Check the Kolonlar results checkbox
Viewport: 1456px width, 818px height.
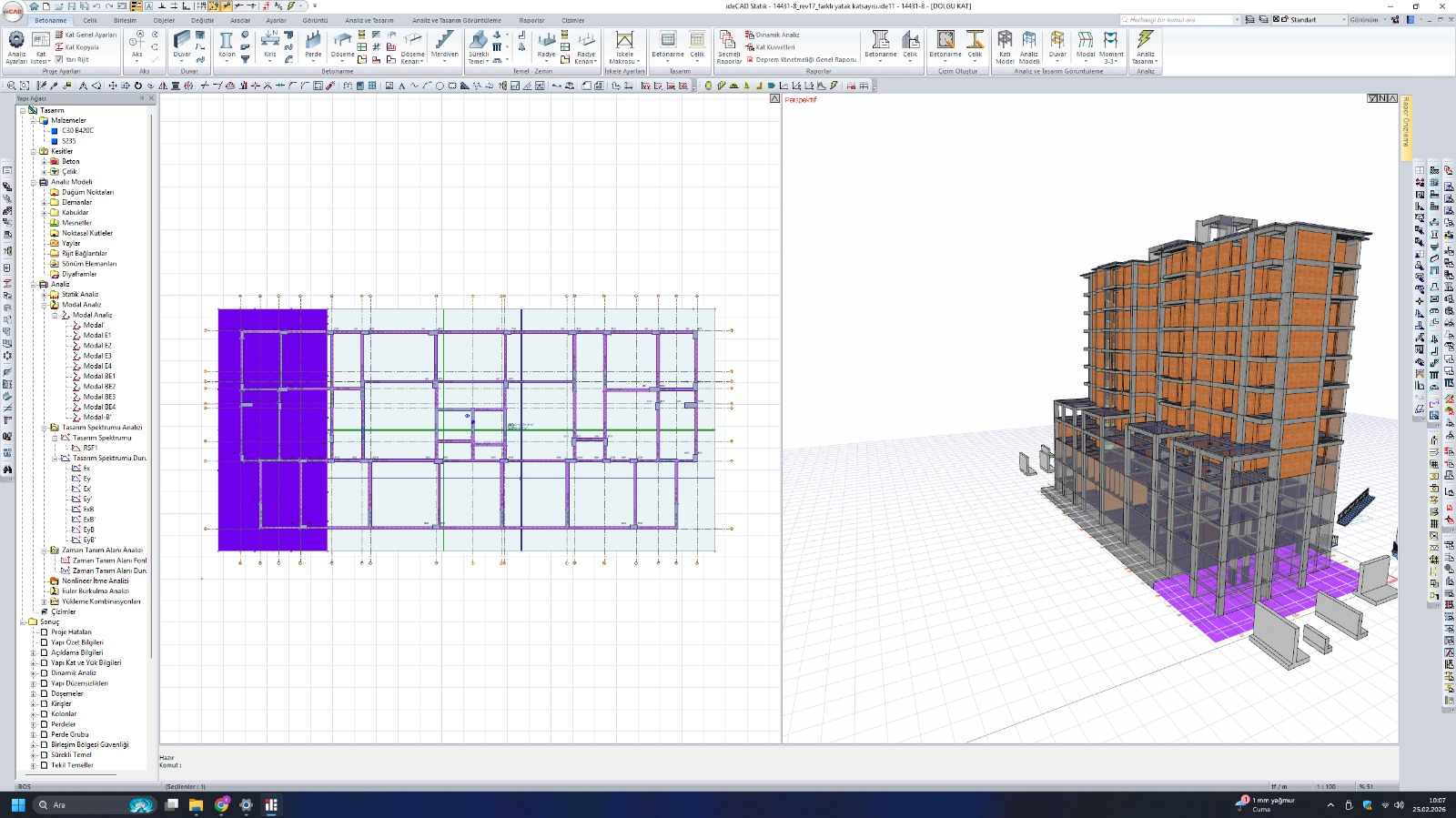(x=44, y=714)
